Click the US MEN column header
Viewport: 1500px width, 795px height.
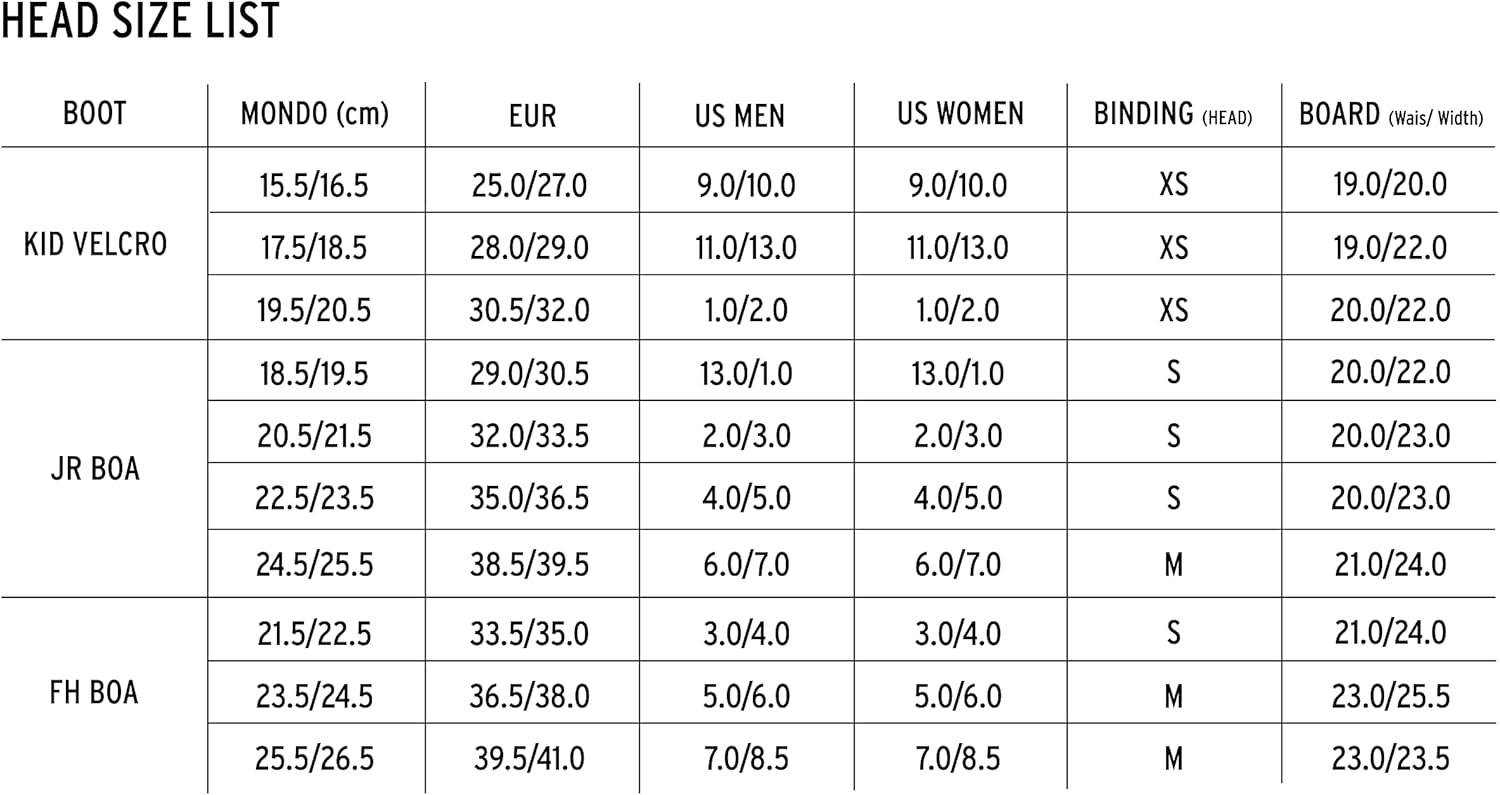tap(740, 116)
